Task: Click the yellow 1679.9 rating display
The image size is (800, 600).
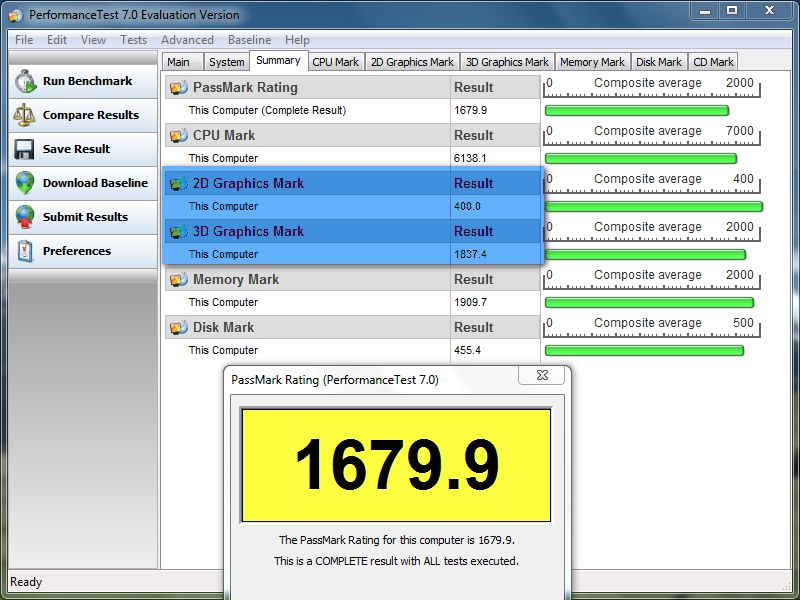Action: pos(396,465)
